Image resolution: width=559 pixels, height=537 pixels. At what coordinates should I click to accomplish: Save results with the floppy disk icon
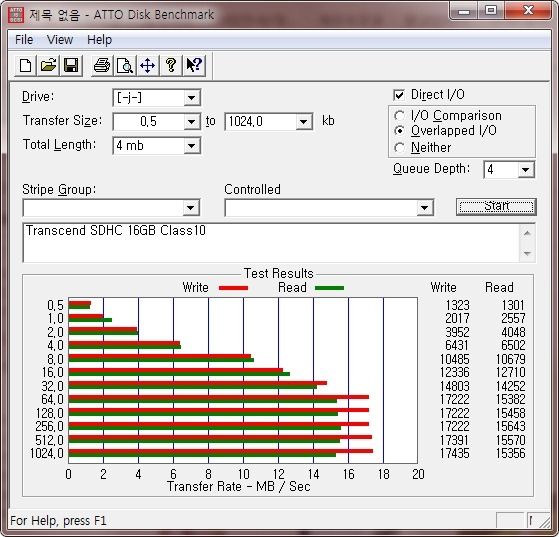click(71, 66)
